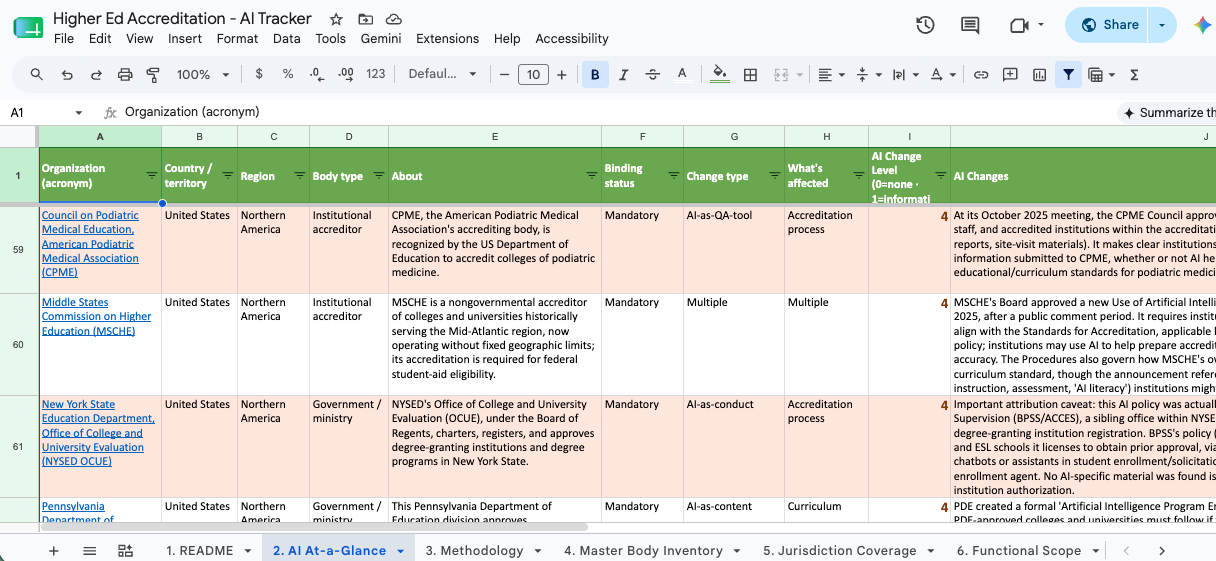Open filter for Body type column
Image resolution: width=1216 pixels, height=561 pixels.
[x=378, y=175]
